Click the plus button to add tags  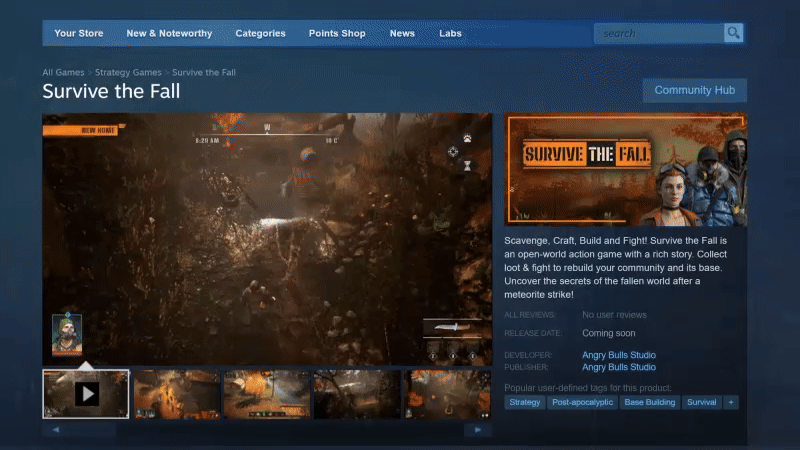click(731, 402)
